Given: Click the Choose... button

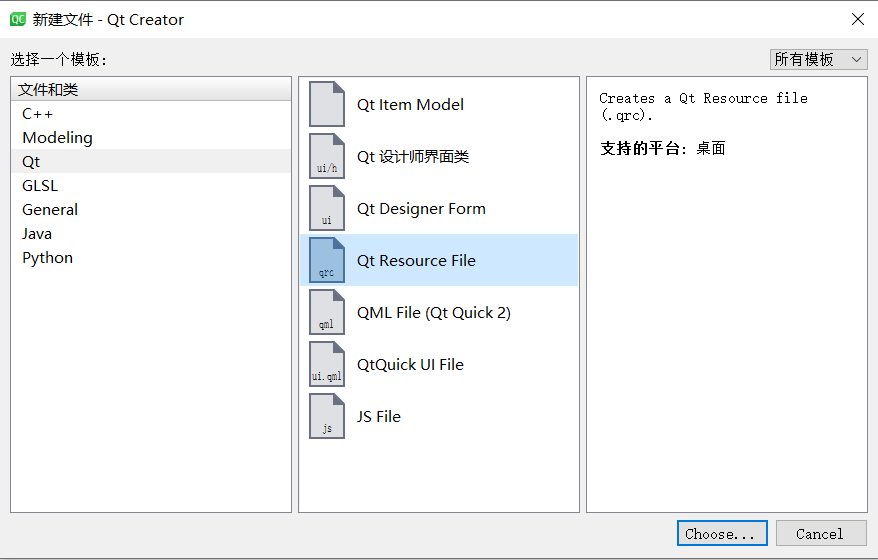Looking at the screenshot, I should point(722,534).
